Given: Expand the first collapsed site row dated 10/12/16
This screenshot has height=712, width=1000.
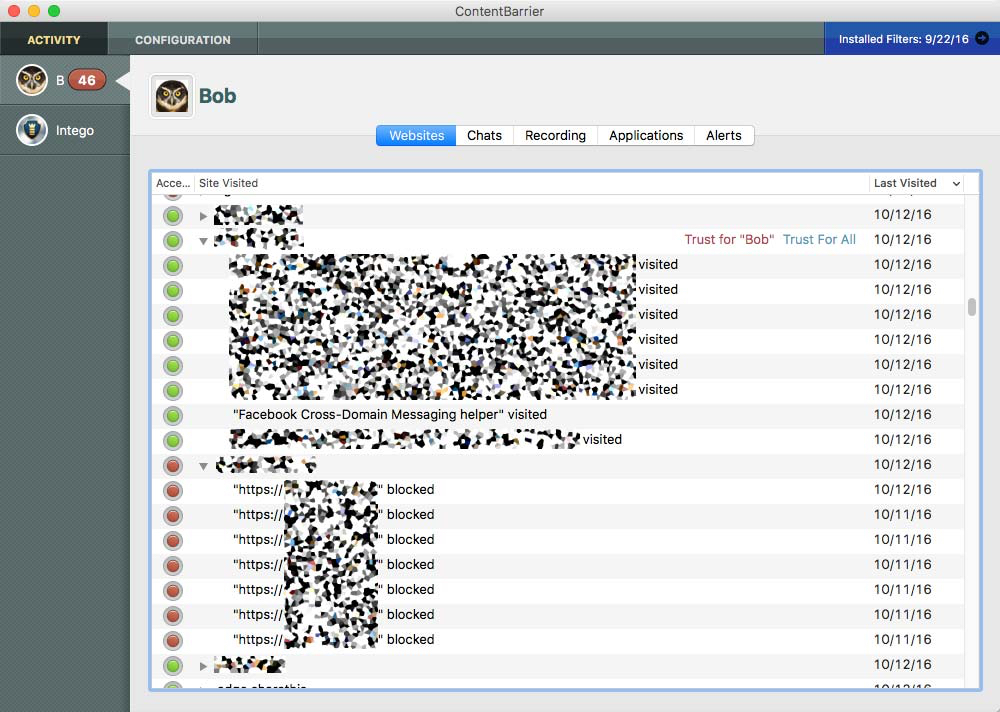Looking at the screenshot, I should pyautogui.click(x=203, y=216).
